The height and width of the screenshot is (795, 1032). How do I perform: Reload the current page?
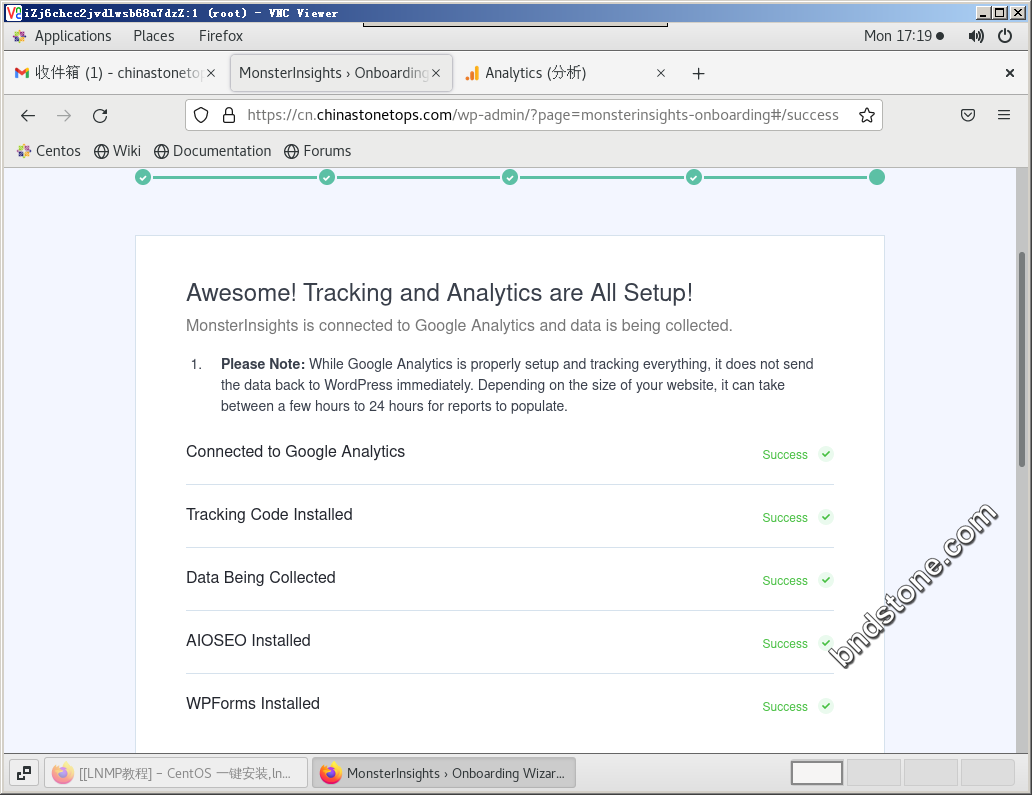[x=100, y=116]
